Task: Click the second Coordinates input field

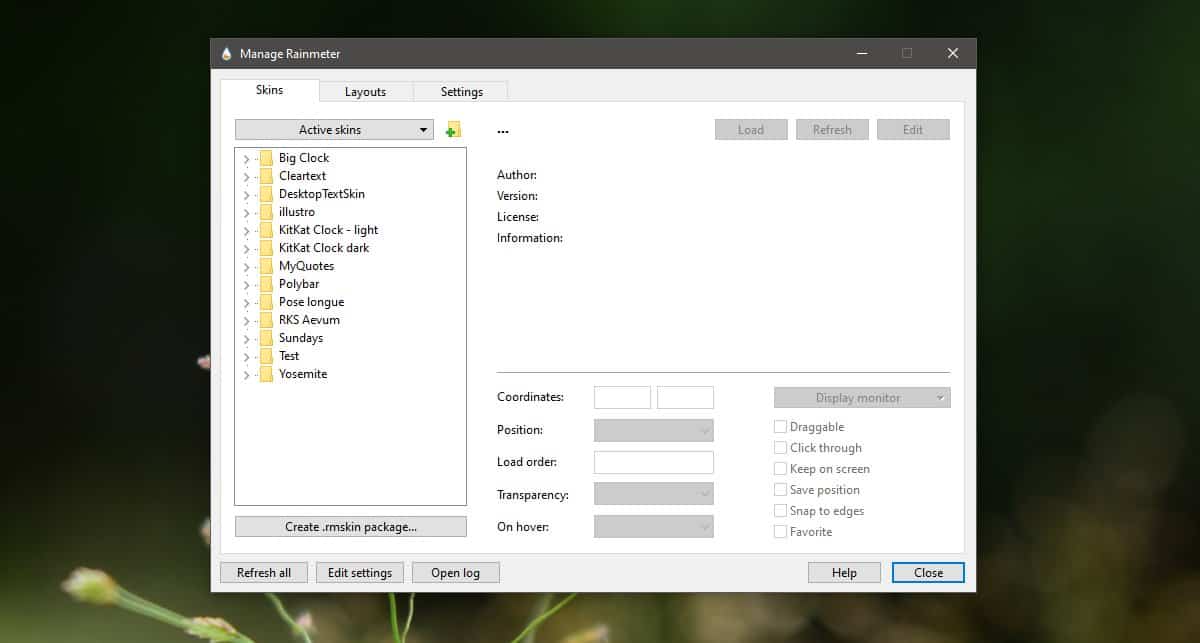Action: [x=685, y=398]
